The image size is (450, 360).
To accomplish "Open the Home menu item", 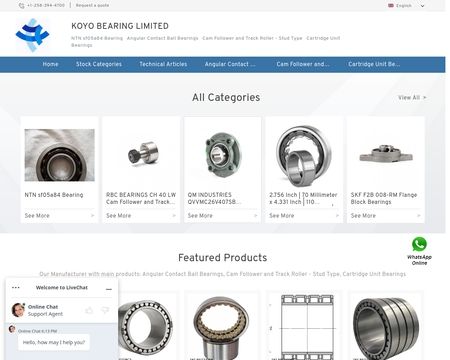I will 50,64.
